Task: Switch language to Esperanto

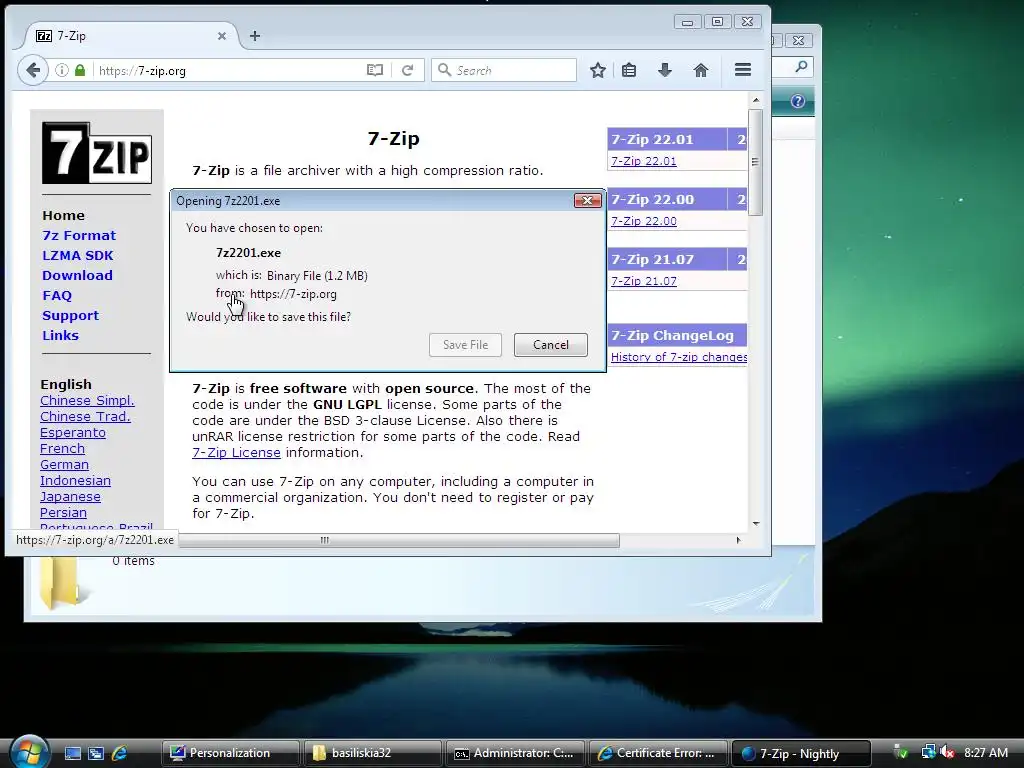Action: [x=72, y=432]
